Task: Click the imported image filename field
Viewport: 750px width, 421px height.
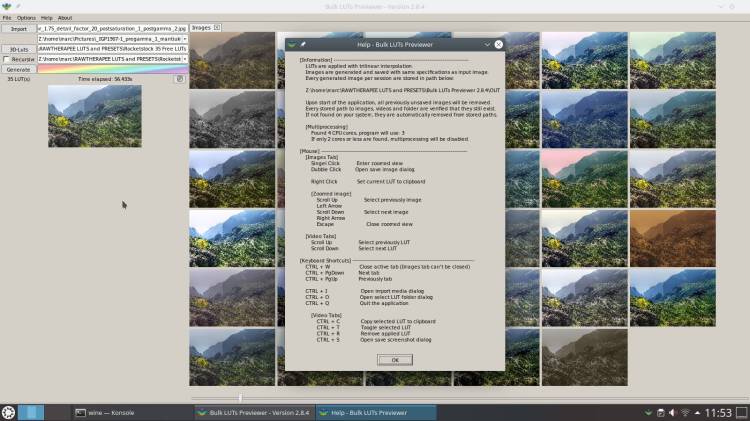Action: click(112, 29)
